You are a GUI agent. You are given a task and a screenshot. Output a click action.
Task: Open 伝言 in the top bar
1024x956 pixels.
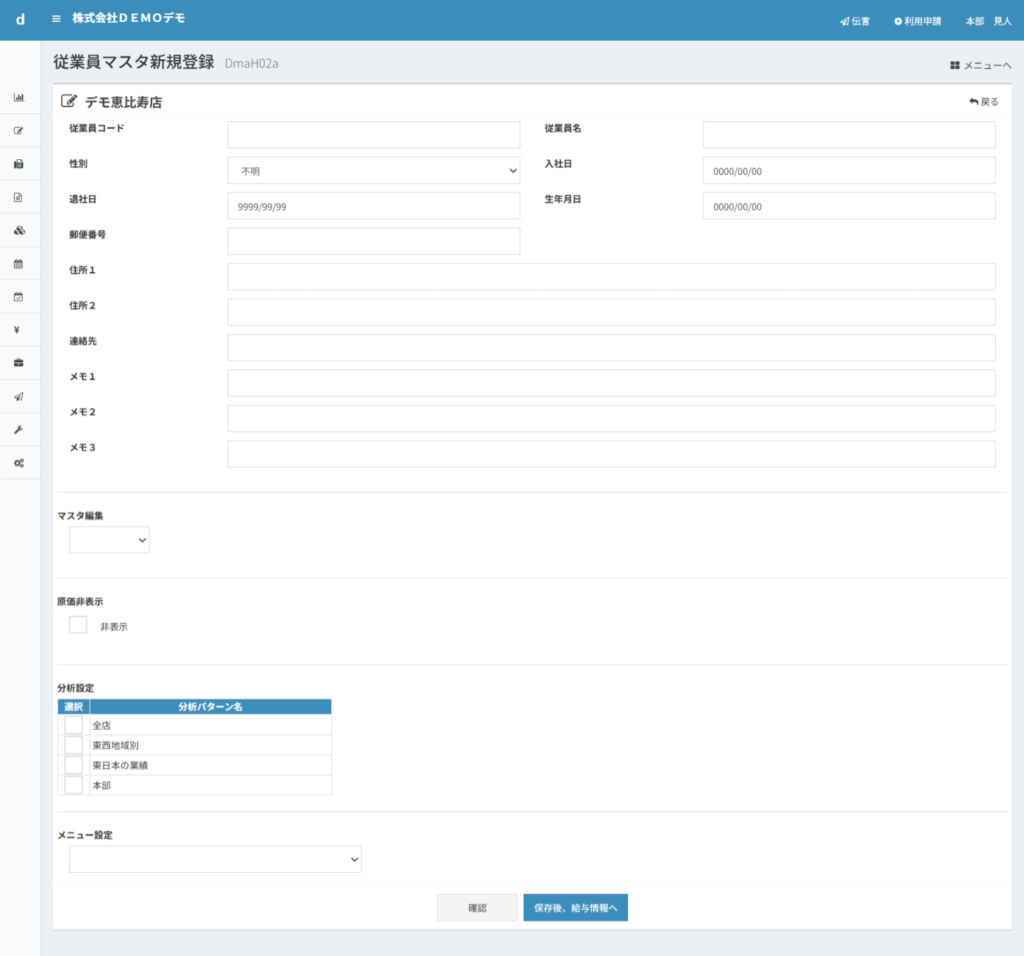[x=855, y=21]
